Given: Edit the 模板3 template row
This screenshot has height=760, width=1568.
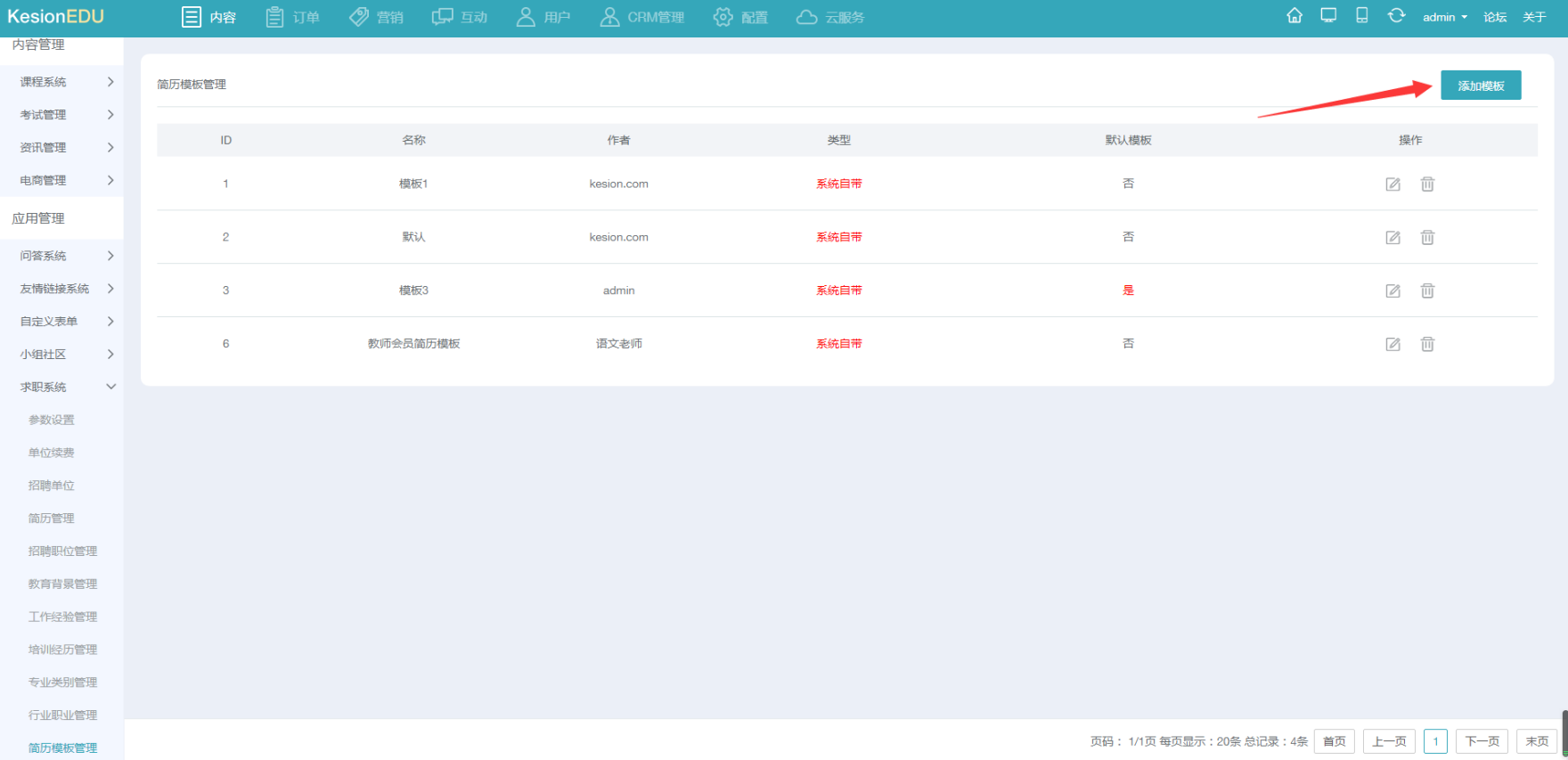Looking at the screenshot, I should click(x=1392, y=291).
